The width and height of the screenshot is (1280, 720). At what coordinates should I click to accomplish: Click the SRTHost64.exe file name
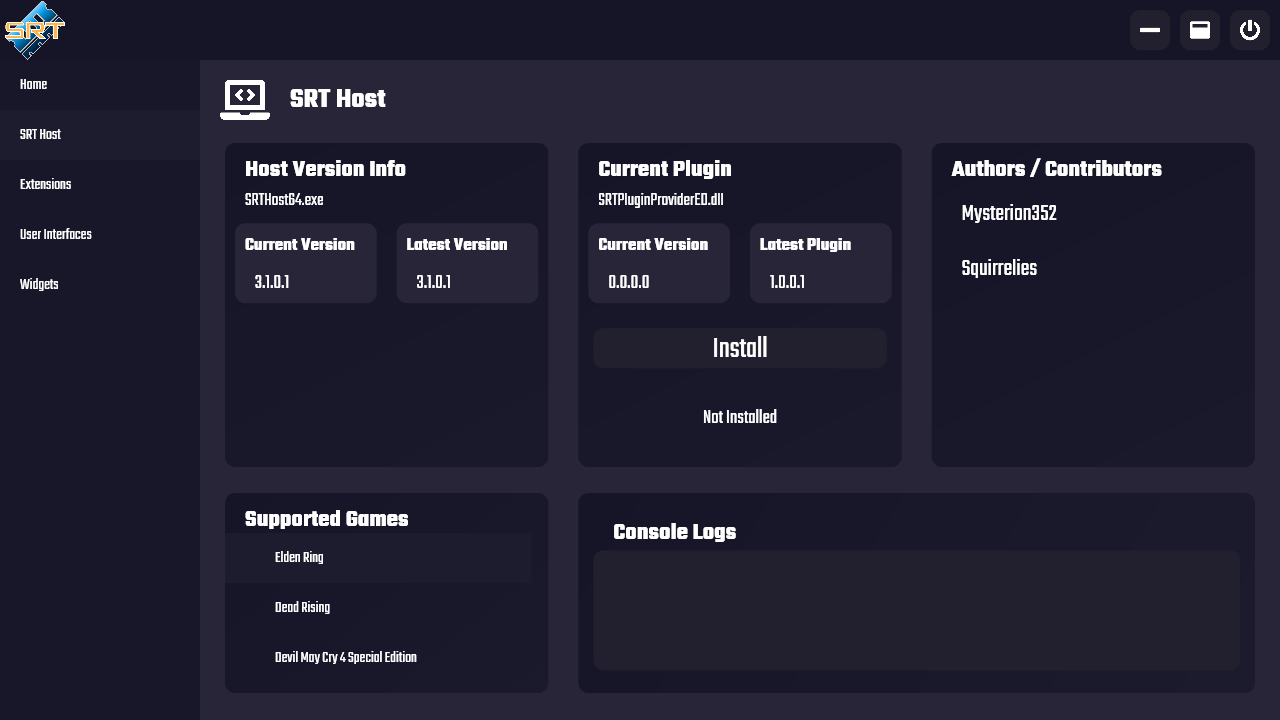(x=284, y=200)
